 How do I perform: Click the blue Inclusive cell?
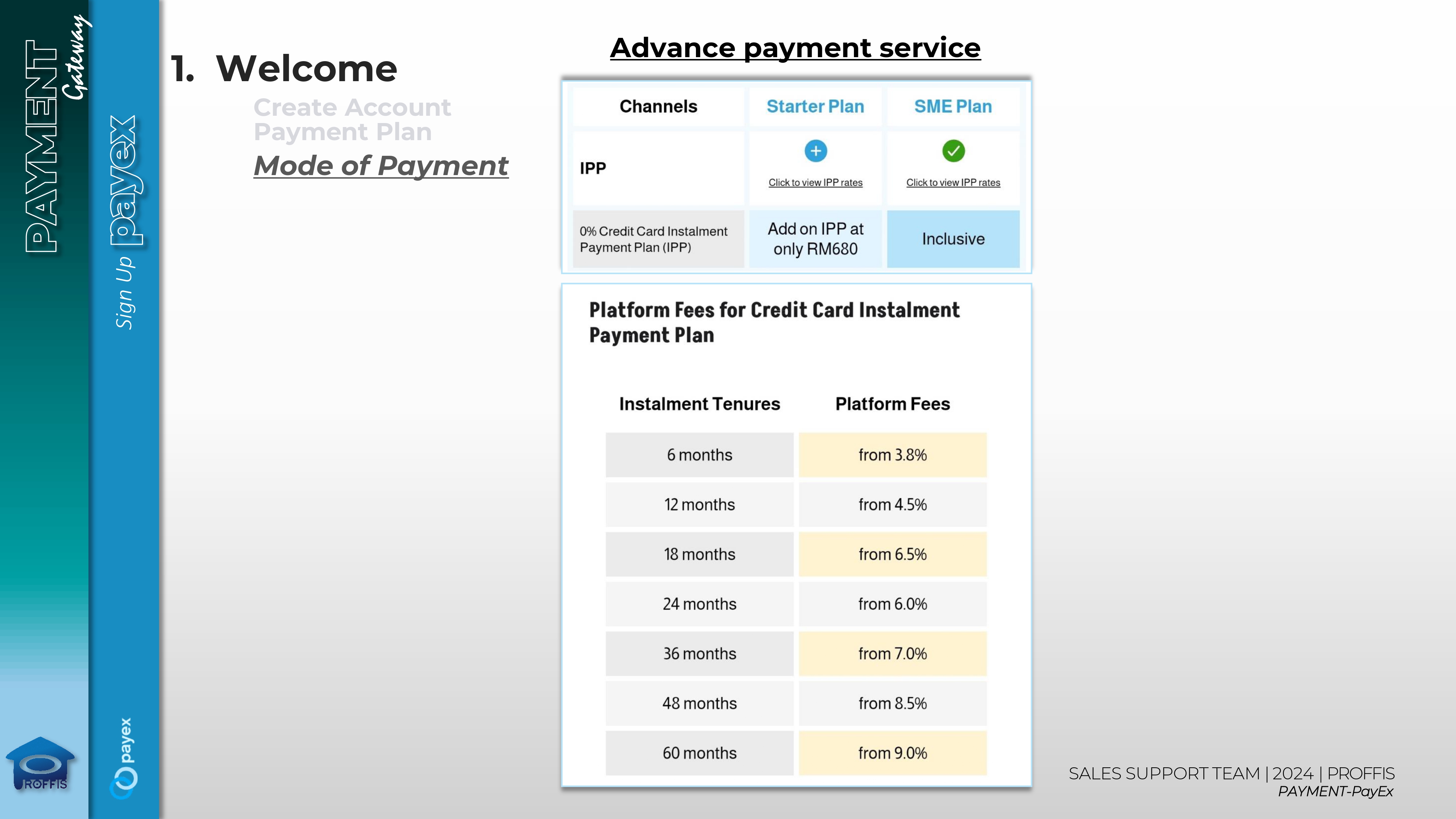tap(953, 238)
